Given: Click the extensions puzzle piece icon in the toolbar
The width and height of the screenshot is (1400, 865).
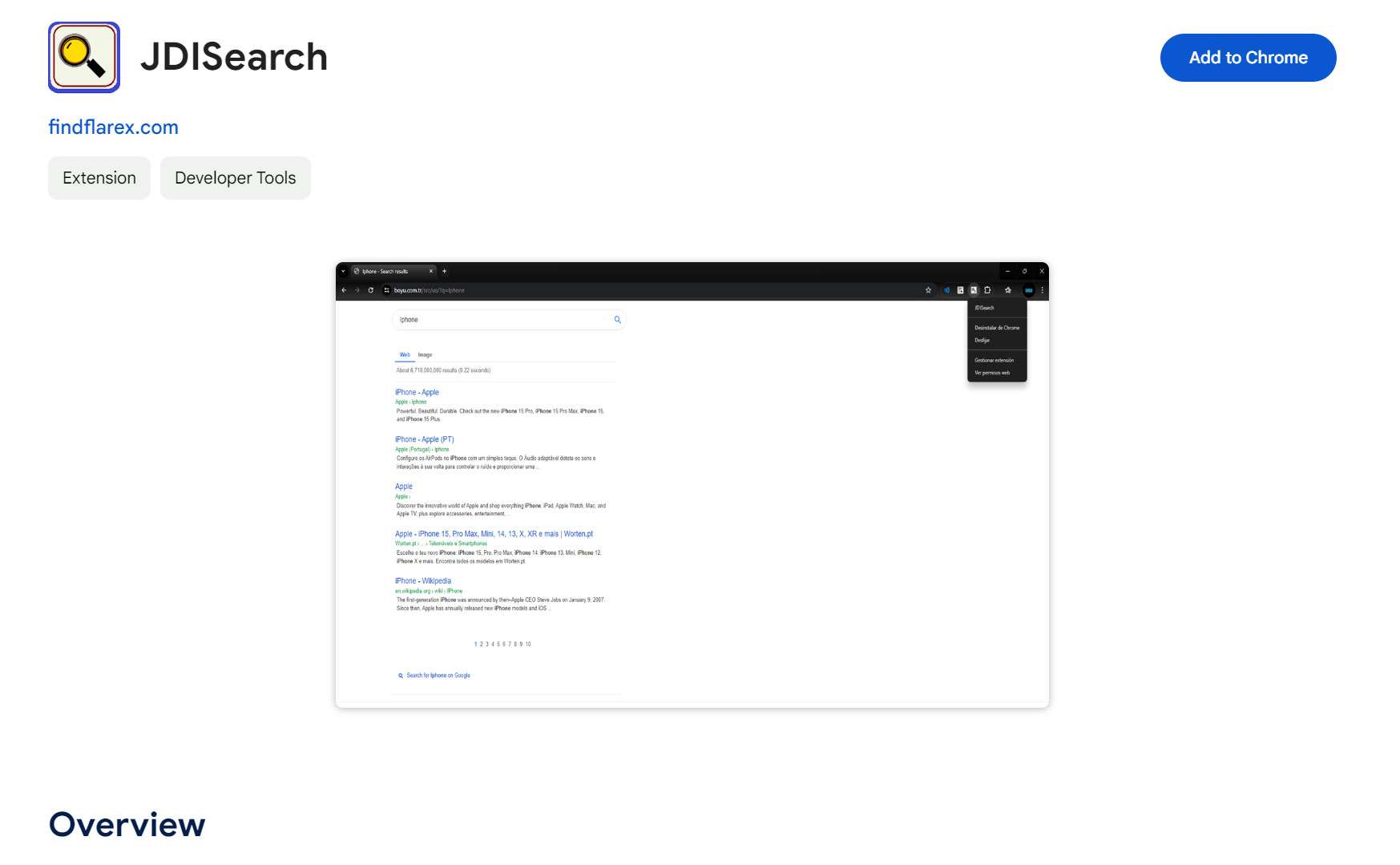Looking at the screenshot, I should 987,291.
